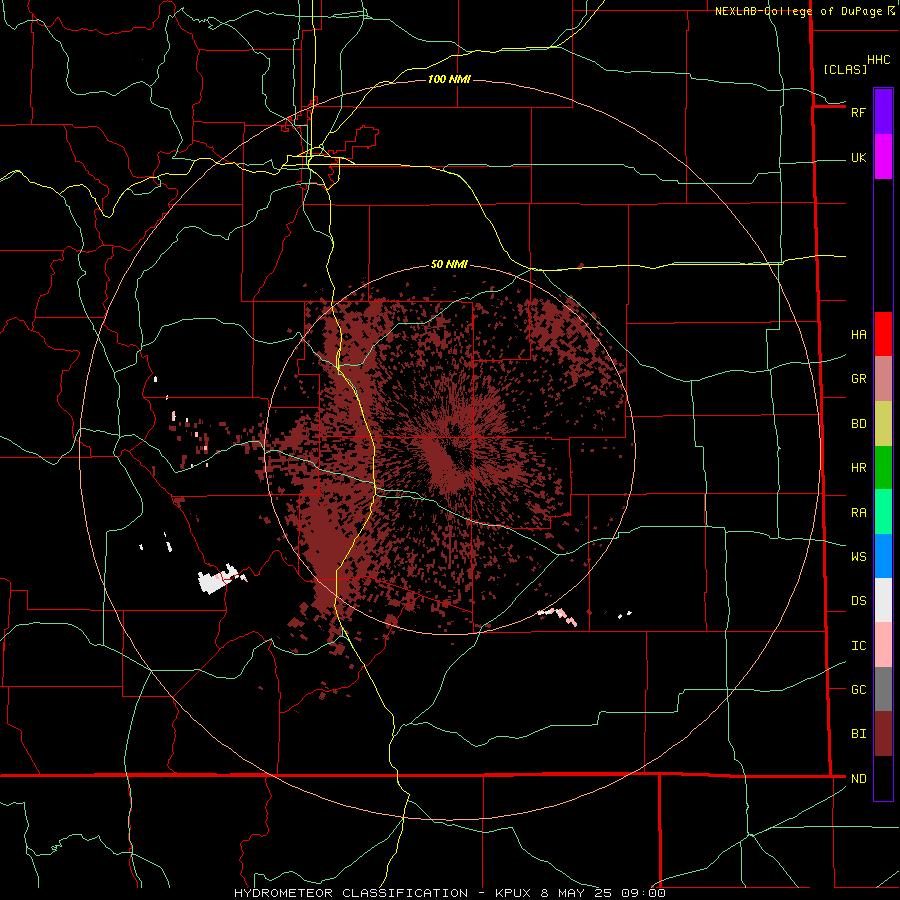Click the ND black legend swatch
The height and width of the screenshot is (900, 900).
pyautogui.click(x=883, y=778)
